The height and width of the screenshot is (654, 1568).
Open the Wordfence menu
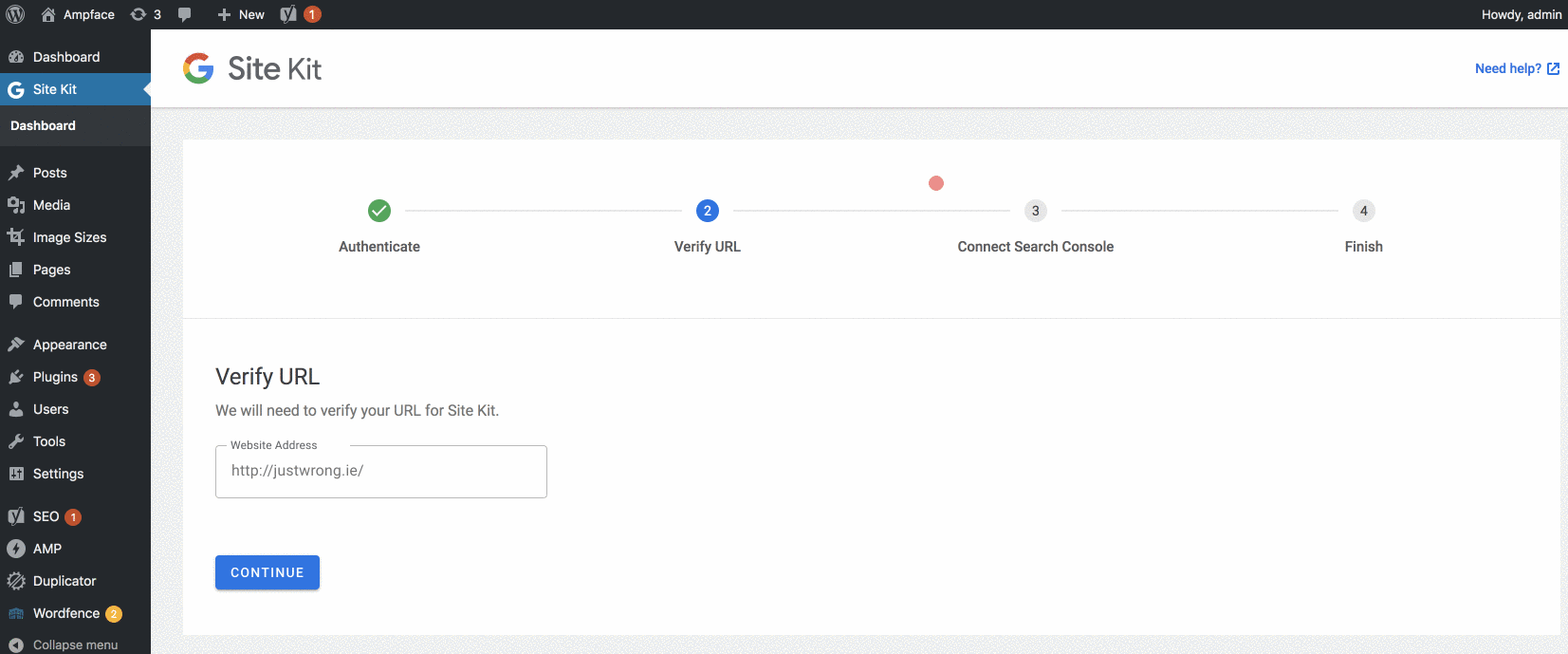point(75,613)
